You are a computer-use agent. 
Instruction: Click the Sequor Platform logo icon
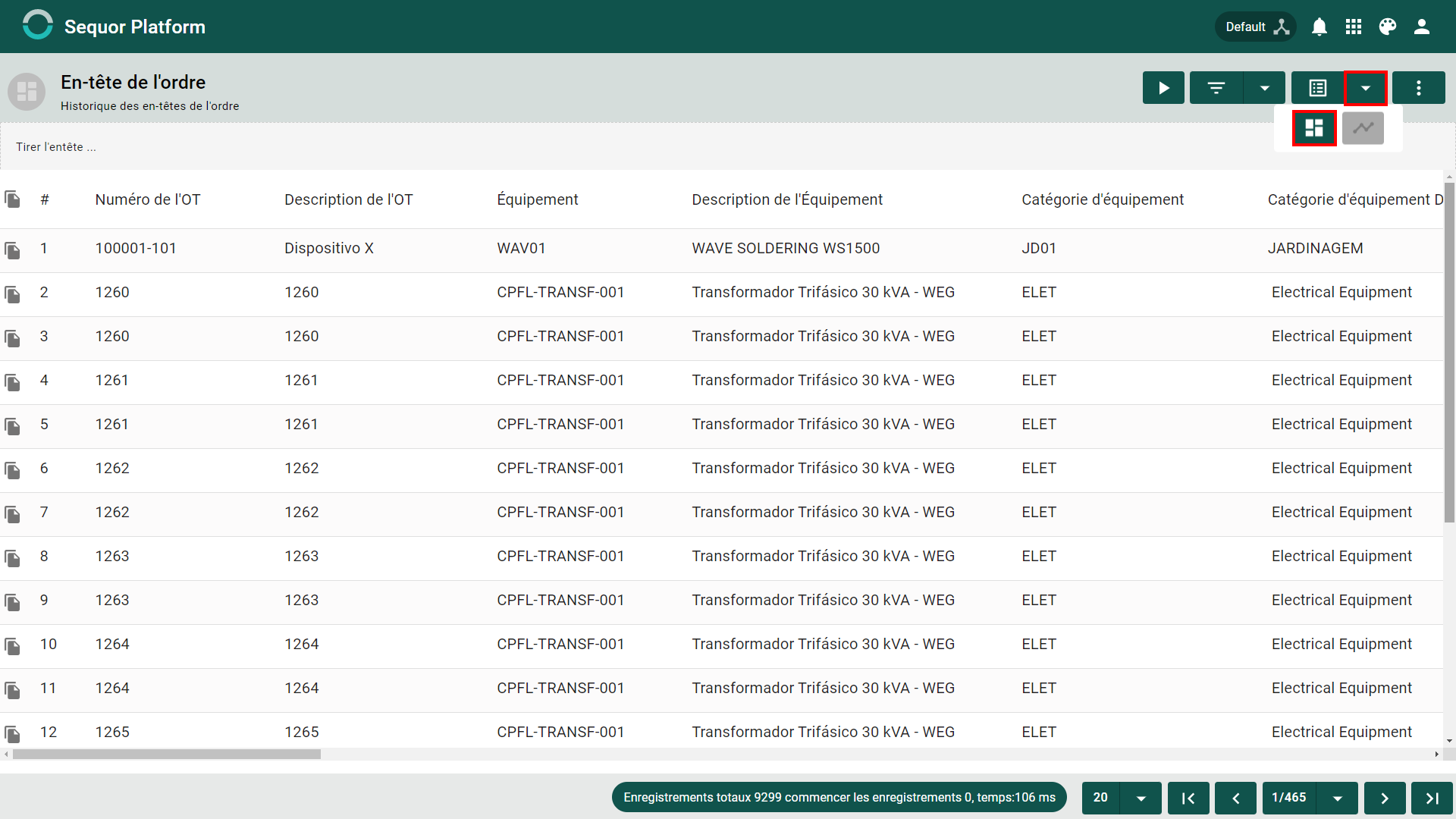pos(37,25)
